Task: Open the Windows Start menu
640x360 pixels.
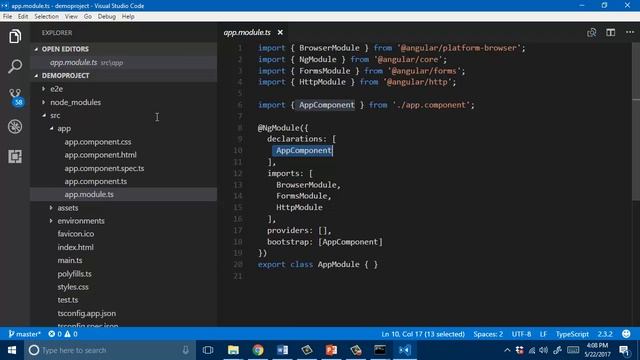Action: [12, 350]
